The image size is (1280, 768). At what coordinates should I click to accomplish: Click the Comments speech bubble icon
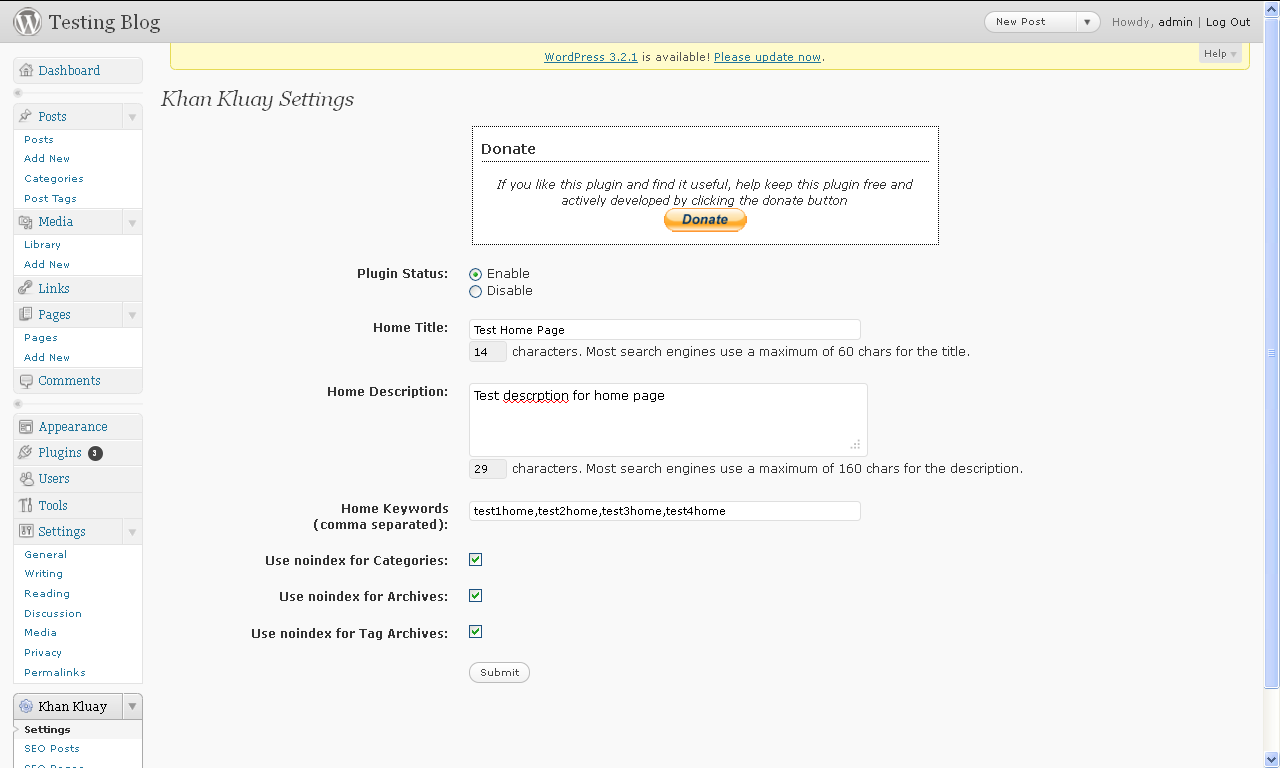(26, 381)
